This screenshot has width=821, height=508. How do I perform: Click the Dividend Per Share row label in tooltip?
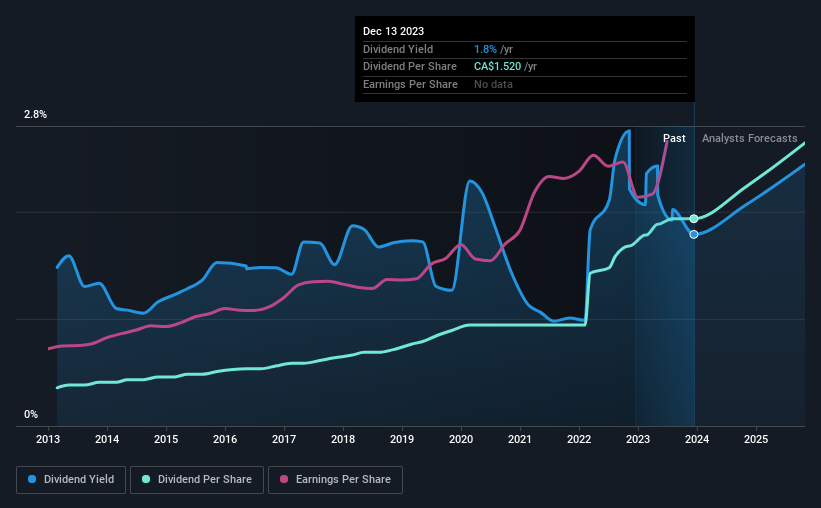click(x=409, y=67)
